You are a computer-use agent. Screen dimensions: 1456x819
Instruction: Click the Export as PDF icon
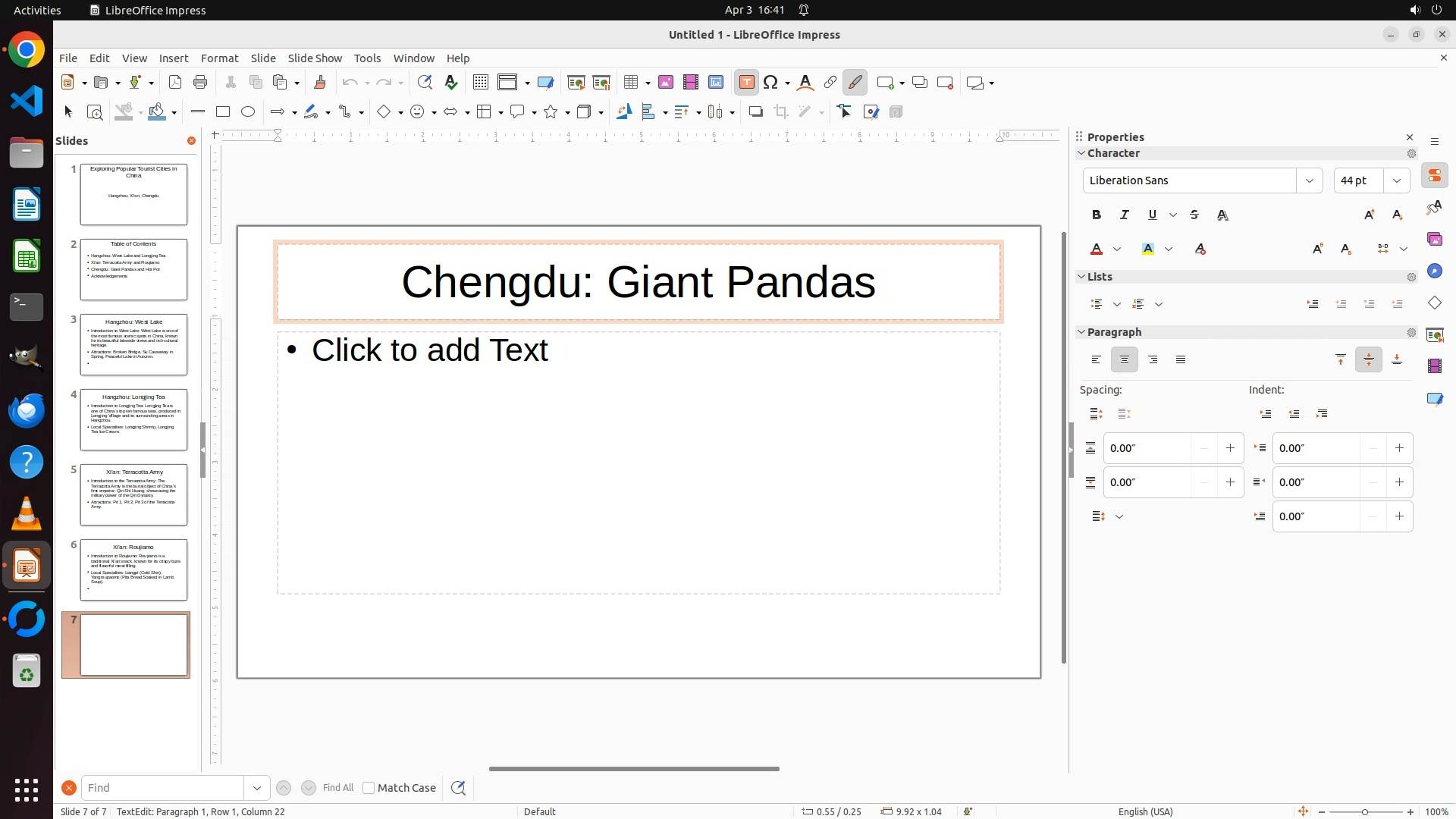(x=175, y=83)
